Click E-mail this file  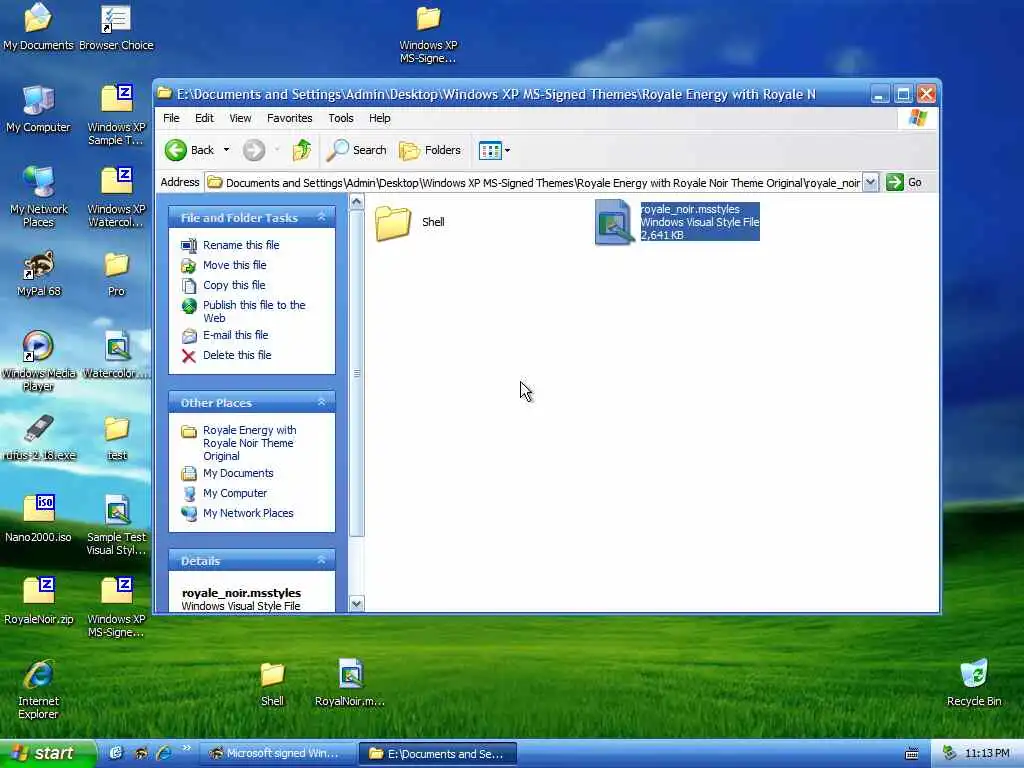point(235,335)
